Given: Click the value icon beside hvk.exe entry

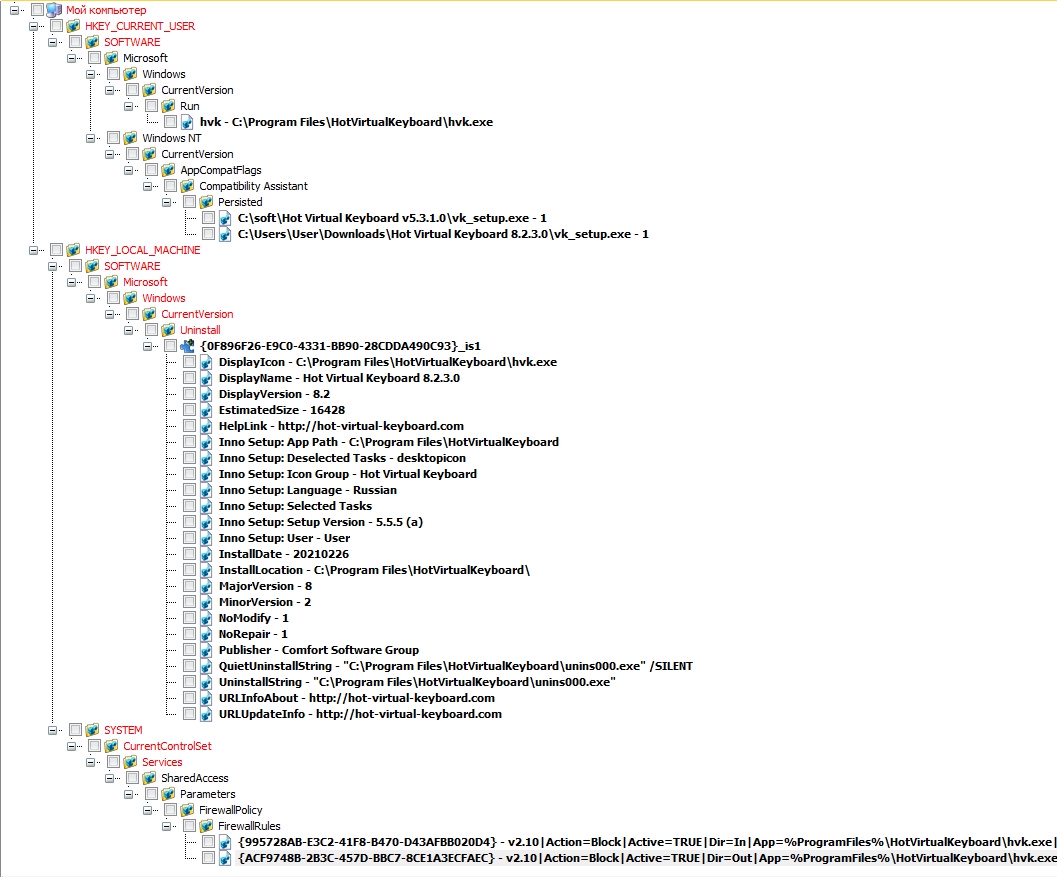Looking at the screenshot, I should (x=187, y=122).
